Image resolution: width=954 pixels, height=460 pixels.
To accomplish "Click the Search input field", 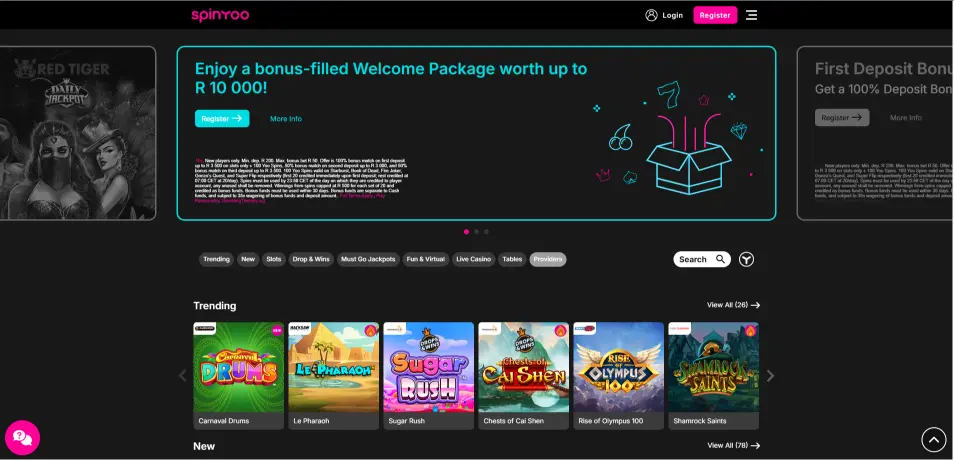I will click(702, 259).
